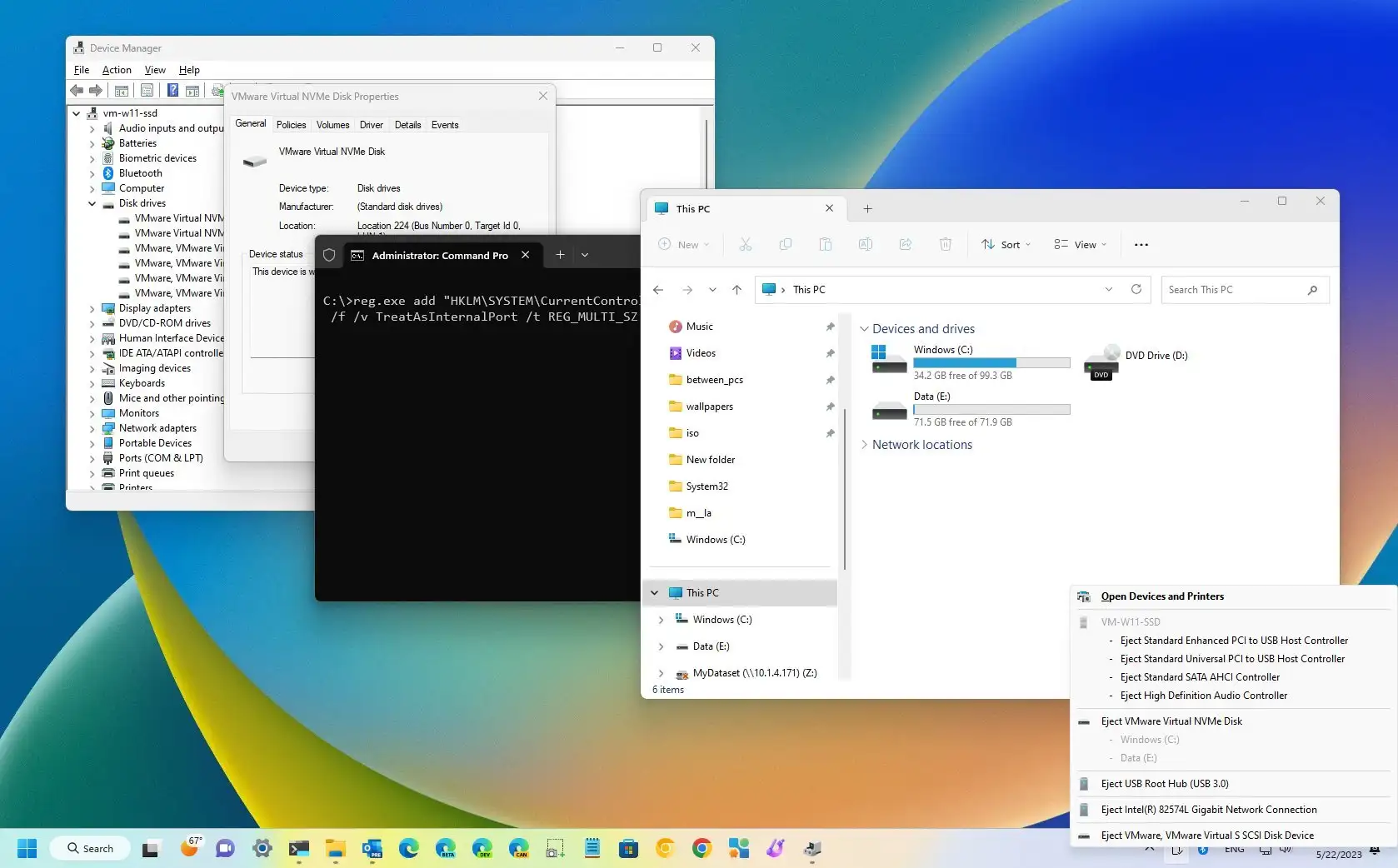Open Microsoft Store from the taskbar

pos(628,849)
